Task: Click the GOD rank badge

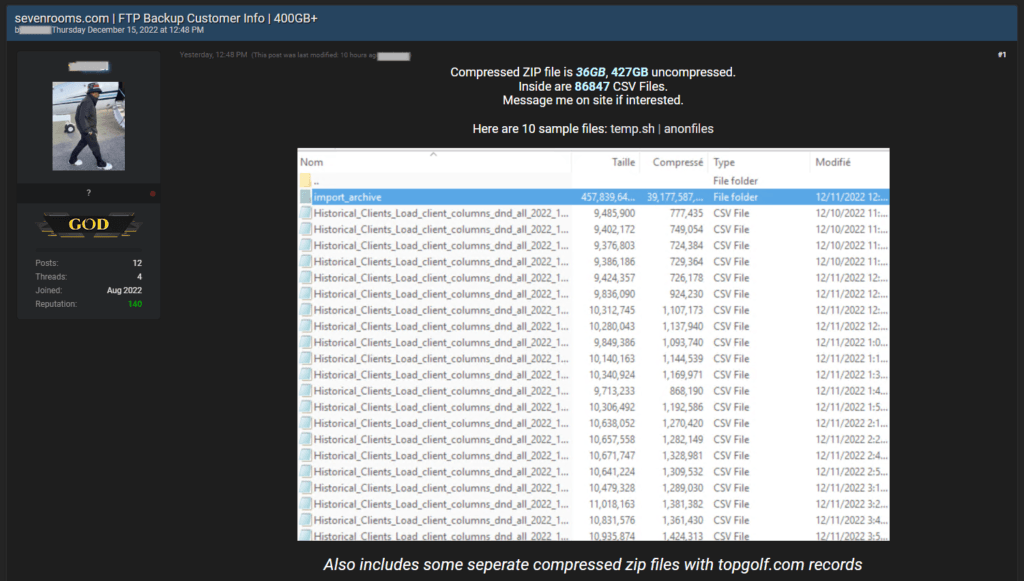Action: (89, 225)
